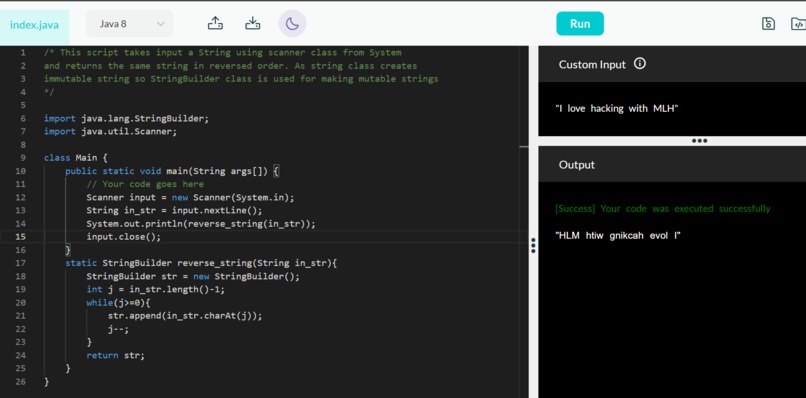Click the "int j = in_str.length()-1;" line
Image resolution: width=806 pixels, height=398 pixels.
156,290
